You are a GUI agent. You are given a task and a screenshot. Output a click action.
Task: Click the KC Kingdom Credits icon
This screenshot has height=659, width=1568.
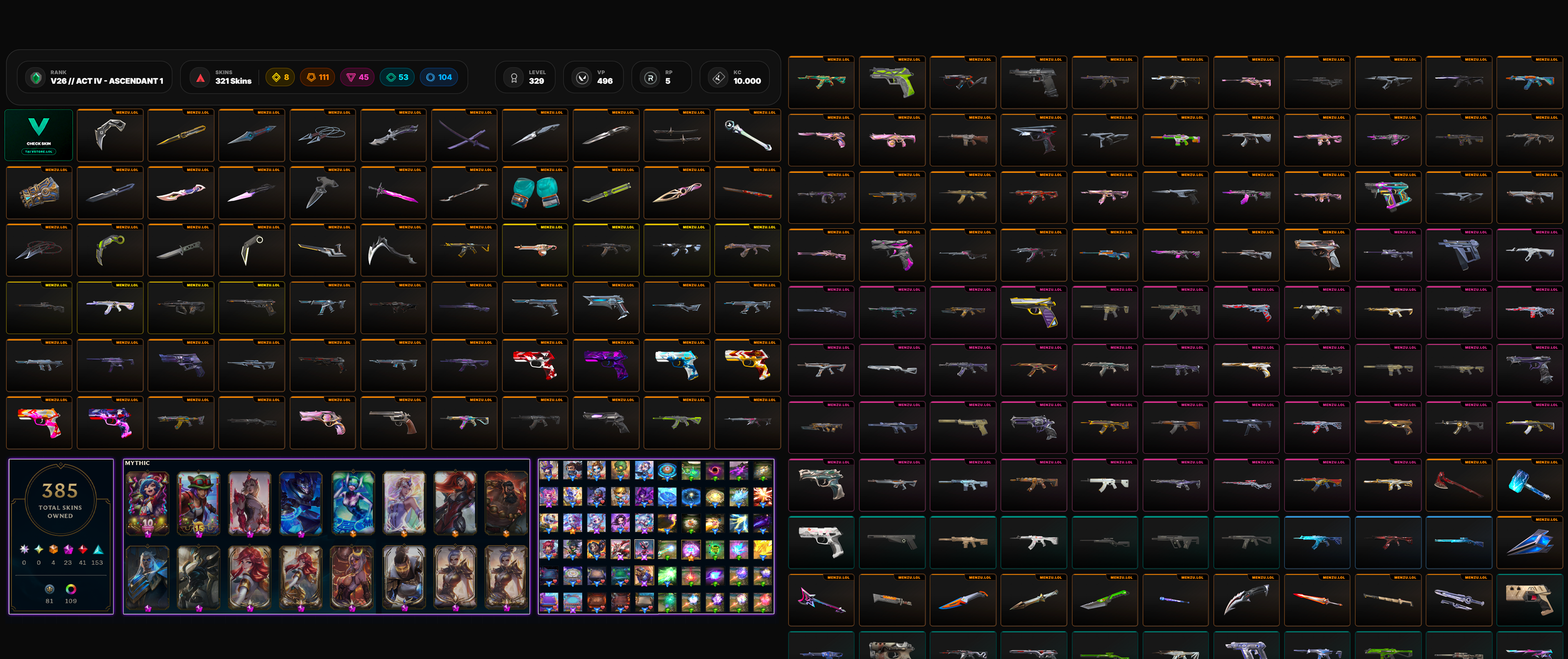point(718,78)
